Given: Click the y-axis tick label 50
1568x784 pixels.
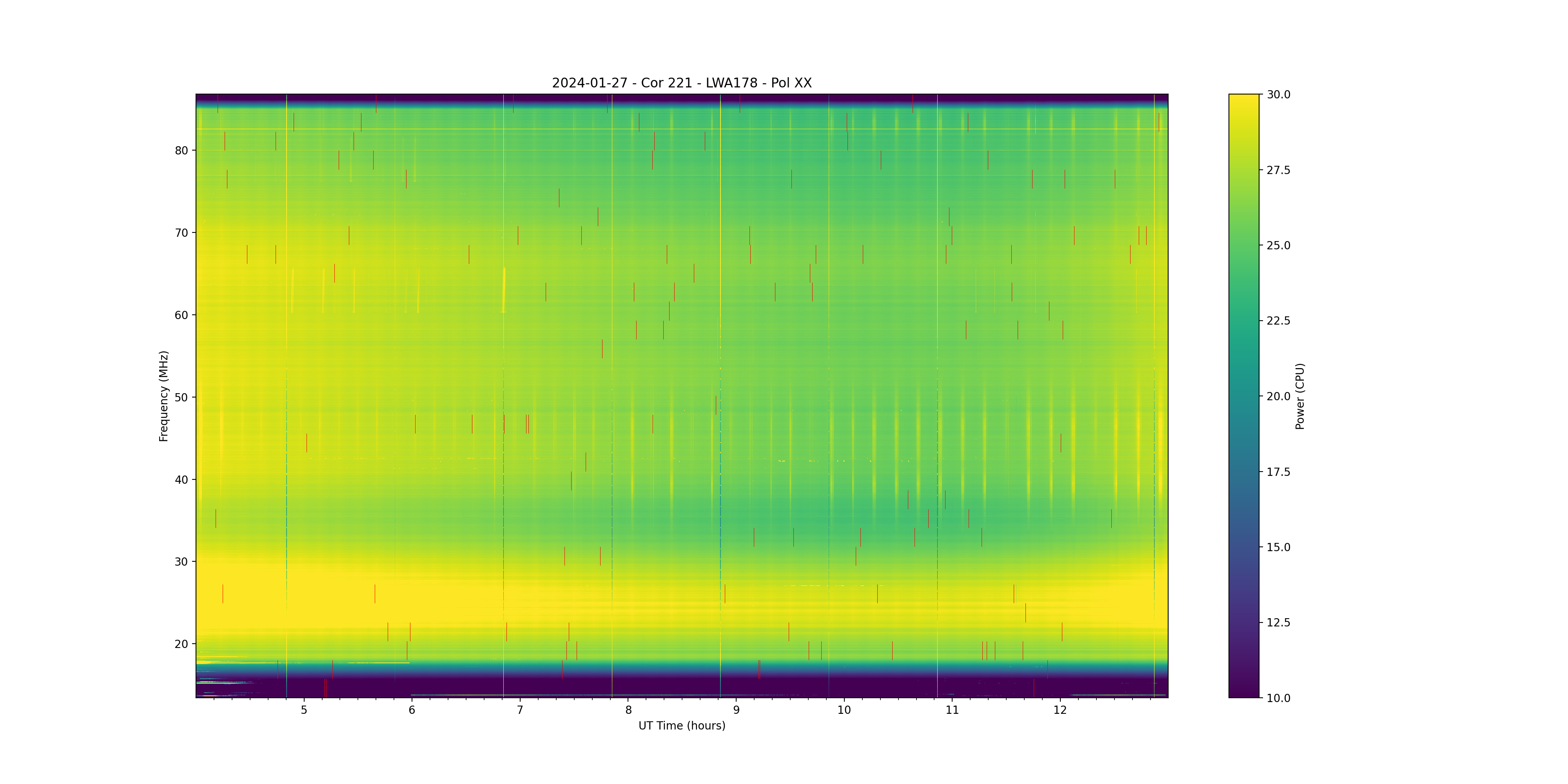Looking at the screenshot, I should [181, 397].
